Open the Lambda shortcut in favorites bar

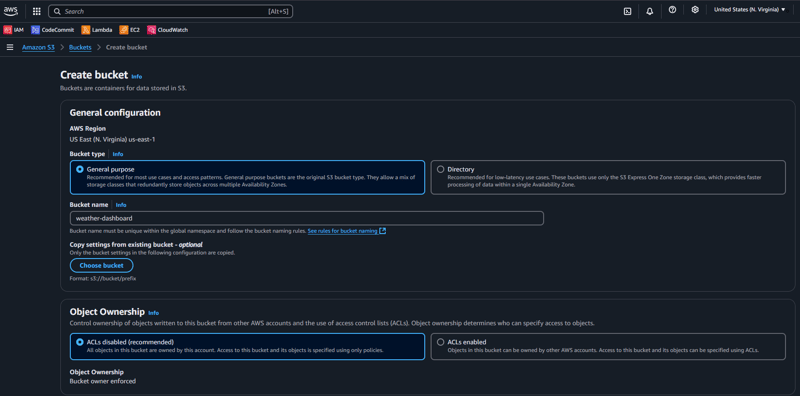tap(97, 30)
